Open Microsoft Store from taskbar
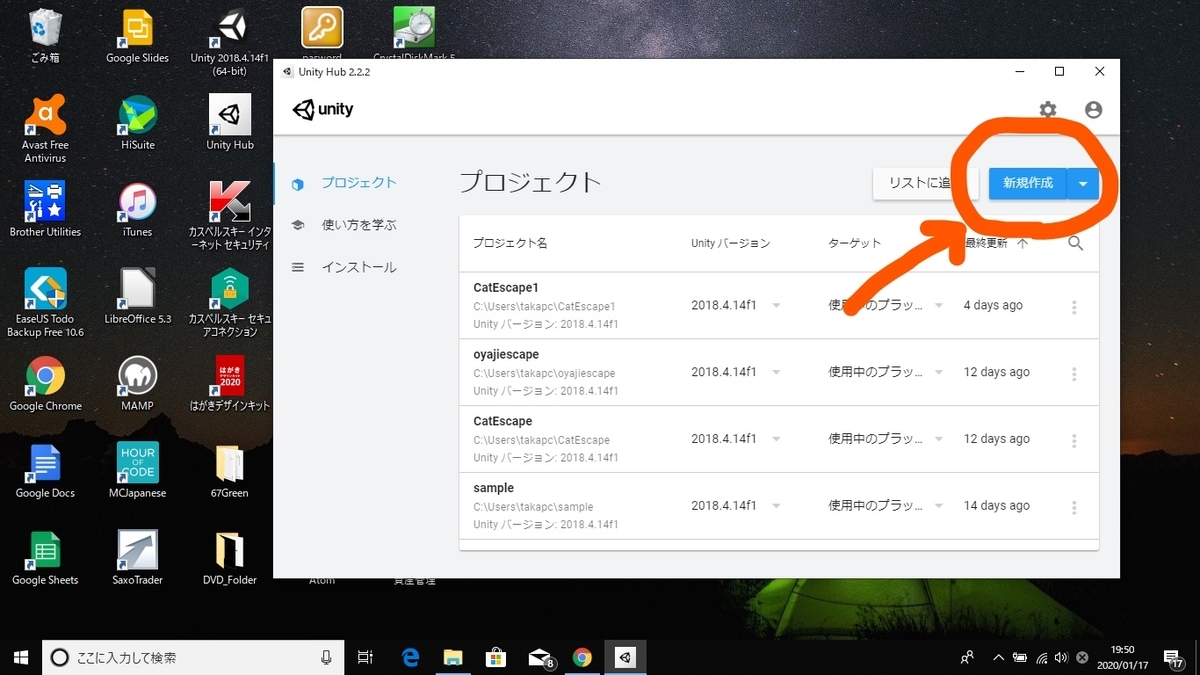1200x675 pixels. (x=496, y=657)
